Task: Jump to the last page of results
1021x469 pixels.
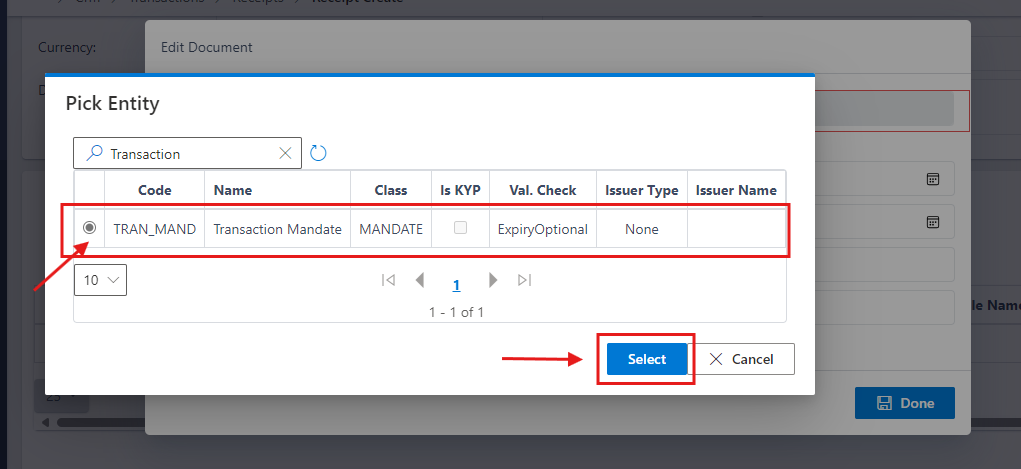Action: 524,280
